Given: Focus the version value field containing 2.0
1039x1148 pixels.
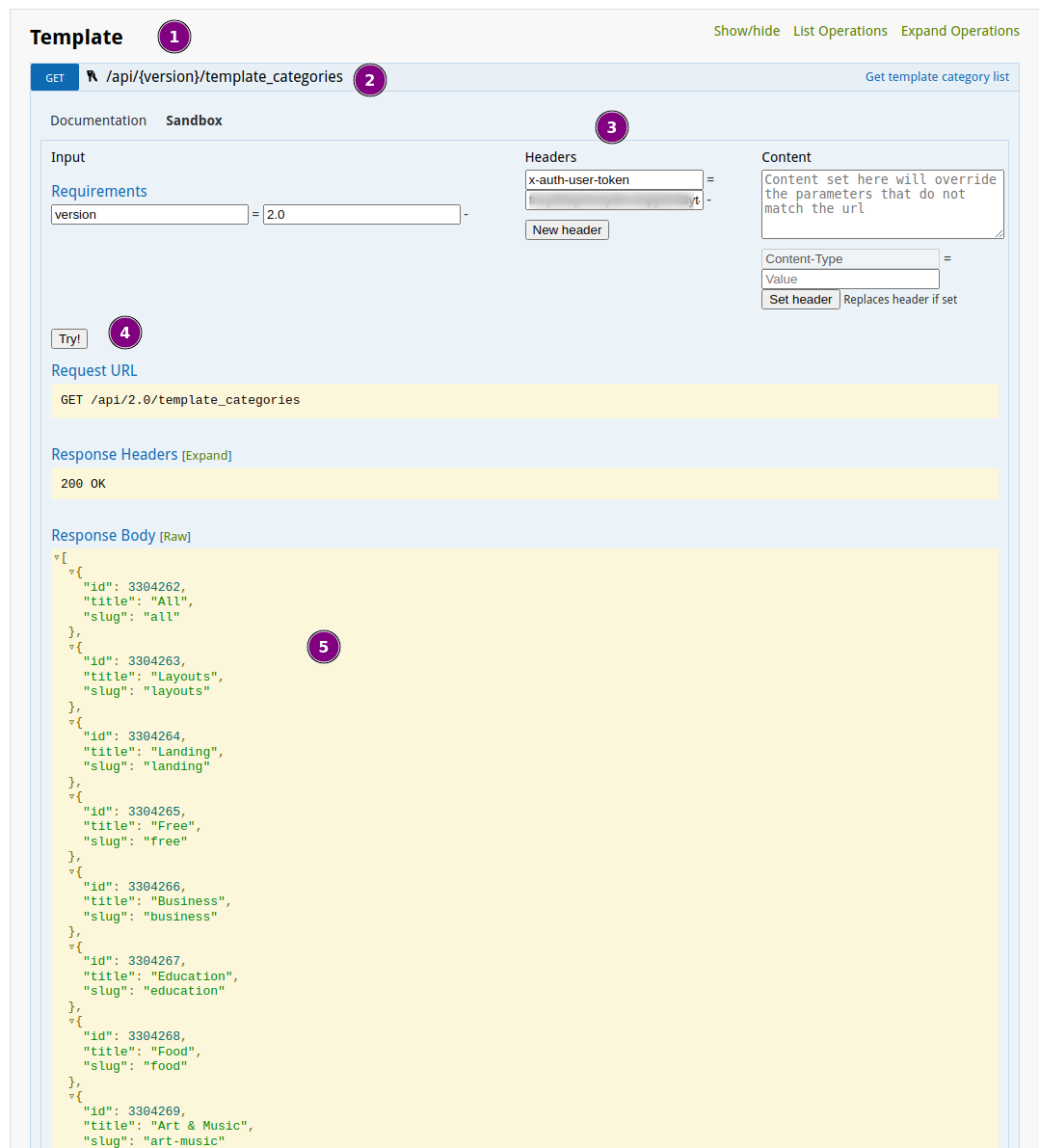Looking at the screenshot, I should point(361,215).
